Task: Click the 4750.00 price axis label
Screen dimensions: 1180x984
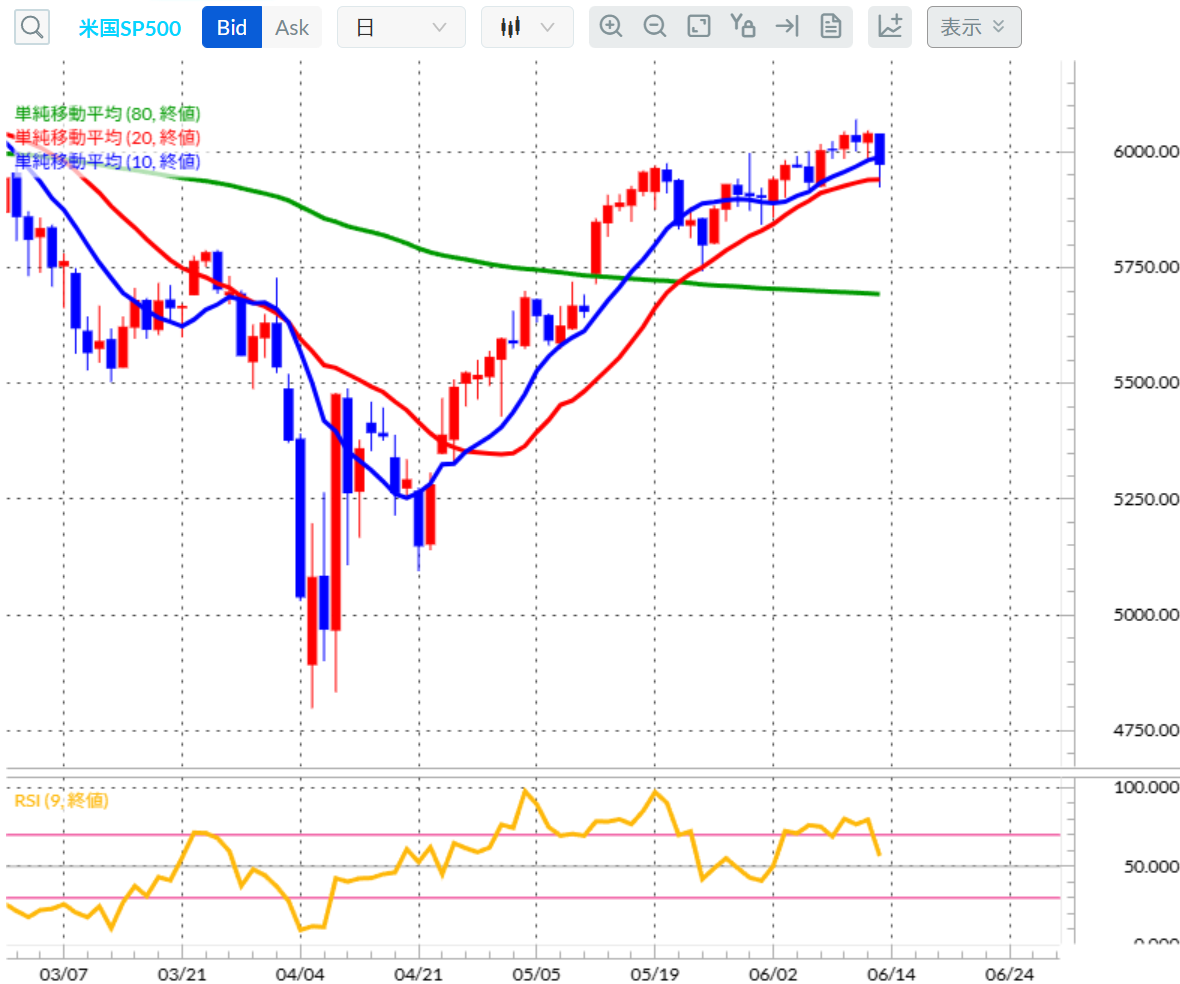Action: (x=1145, y=730)
